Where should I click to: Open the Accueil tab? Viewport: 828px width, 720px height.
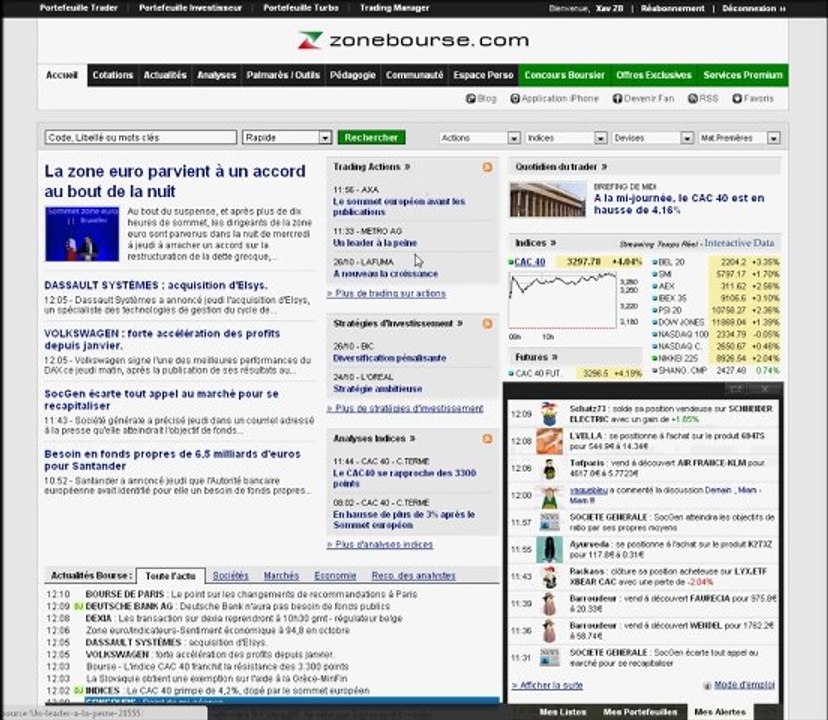point(62,75)
